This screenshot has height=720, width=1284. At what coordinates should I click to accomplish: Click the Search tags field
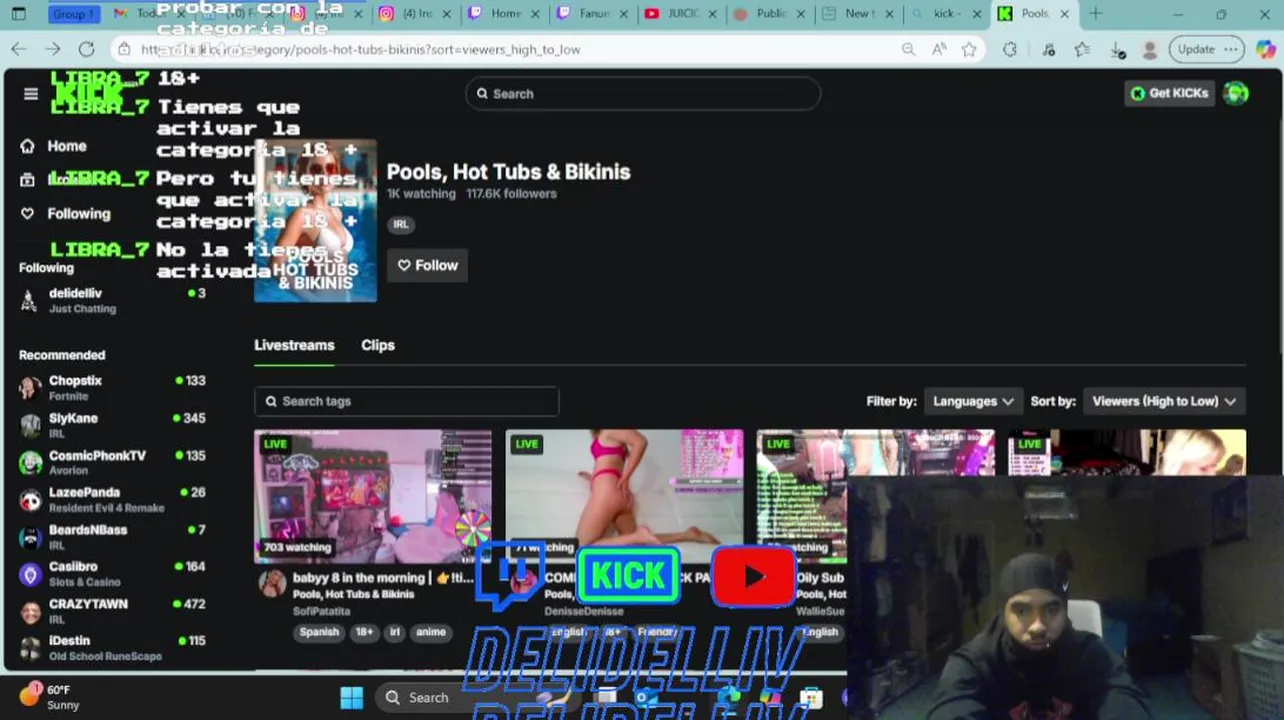(x=407, y=401)
